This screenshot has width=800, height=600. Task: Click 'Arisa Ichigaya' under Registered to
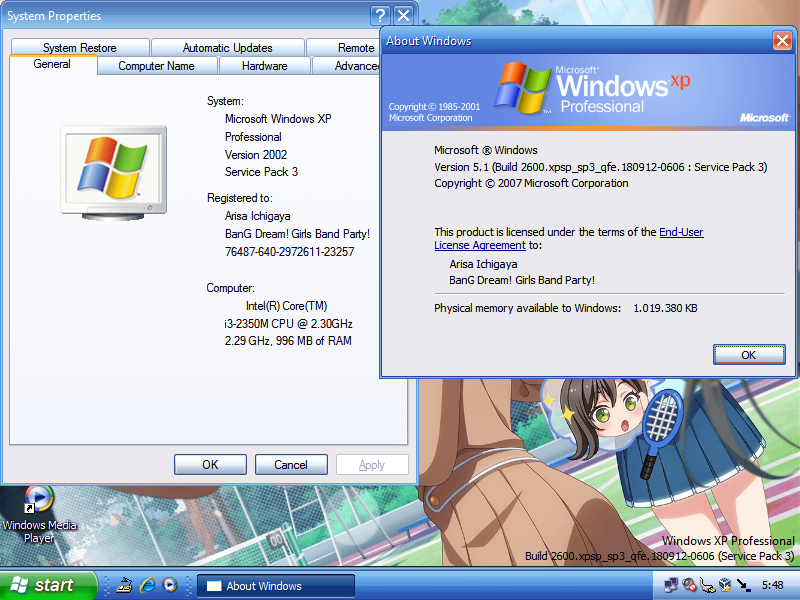point(258,216)
